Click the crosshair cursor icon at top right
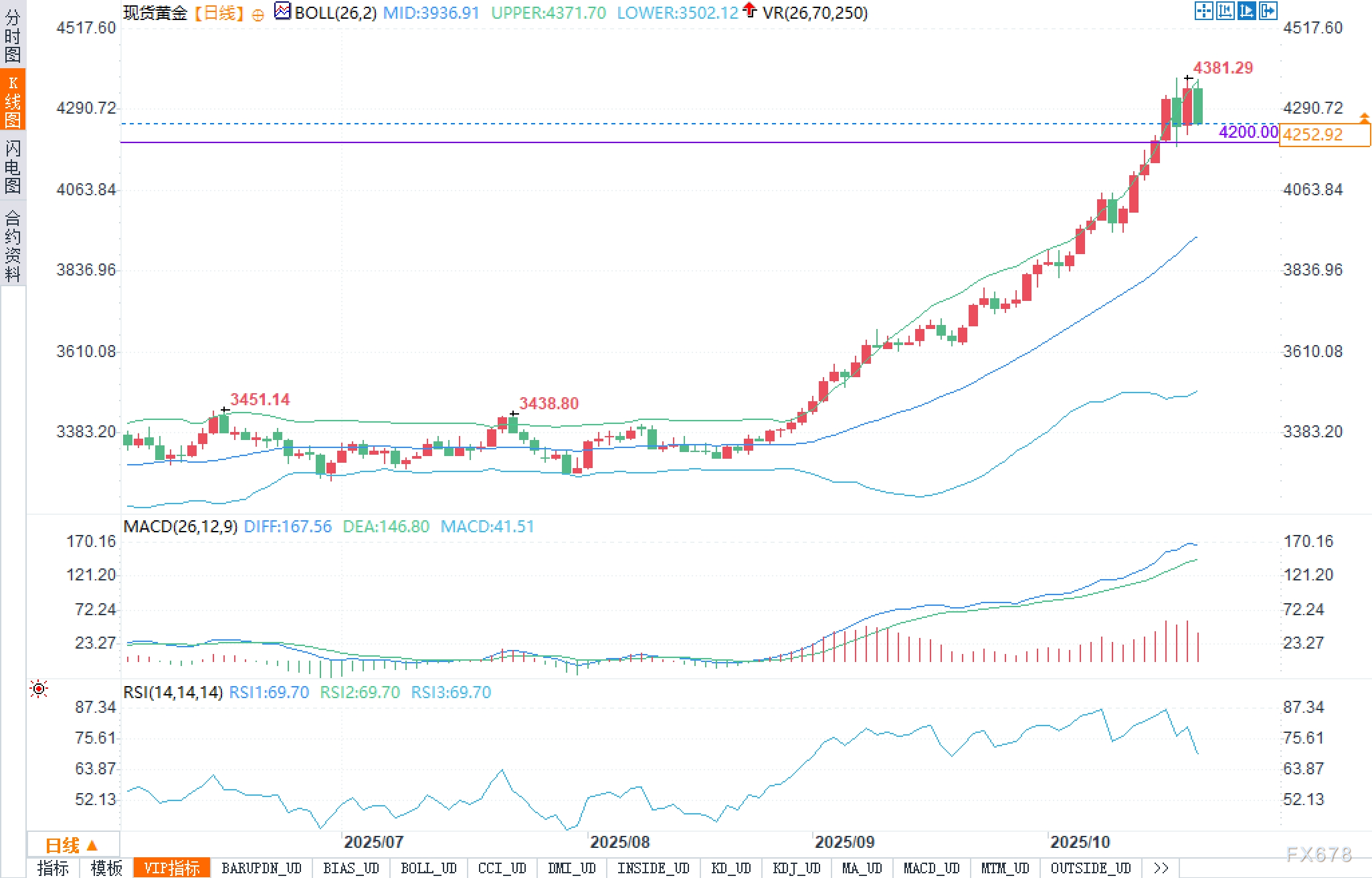The image size is (1372, 878). (x=1203, y=11)
